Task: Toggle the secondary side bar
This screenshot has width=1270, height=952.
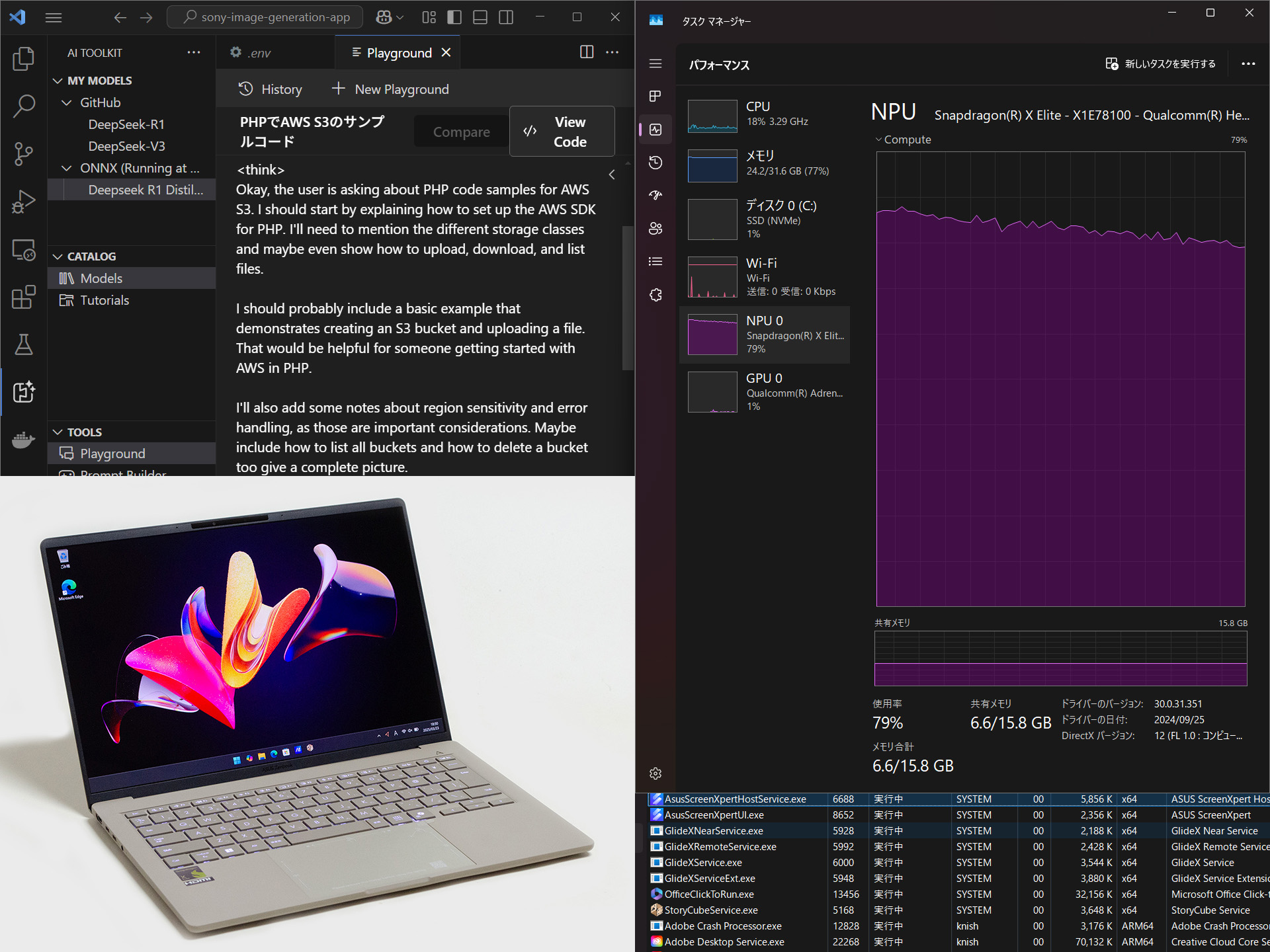Action: (505, 17)
